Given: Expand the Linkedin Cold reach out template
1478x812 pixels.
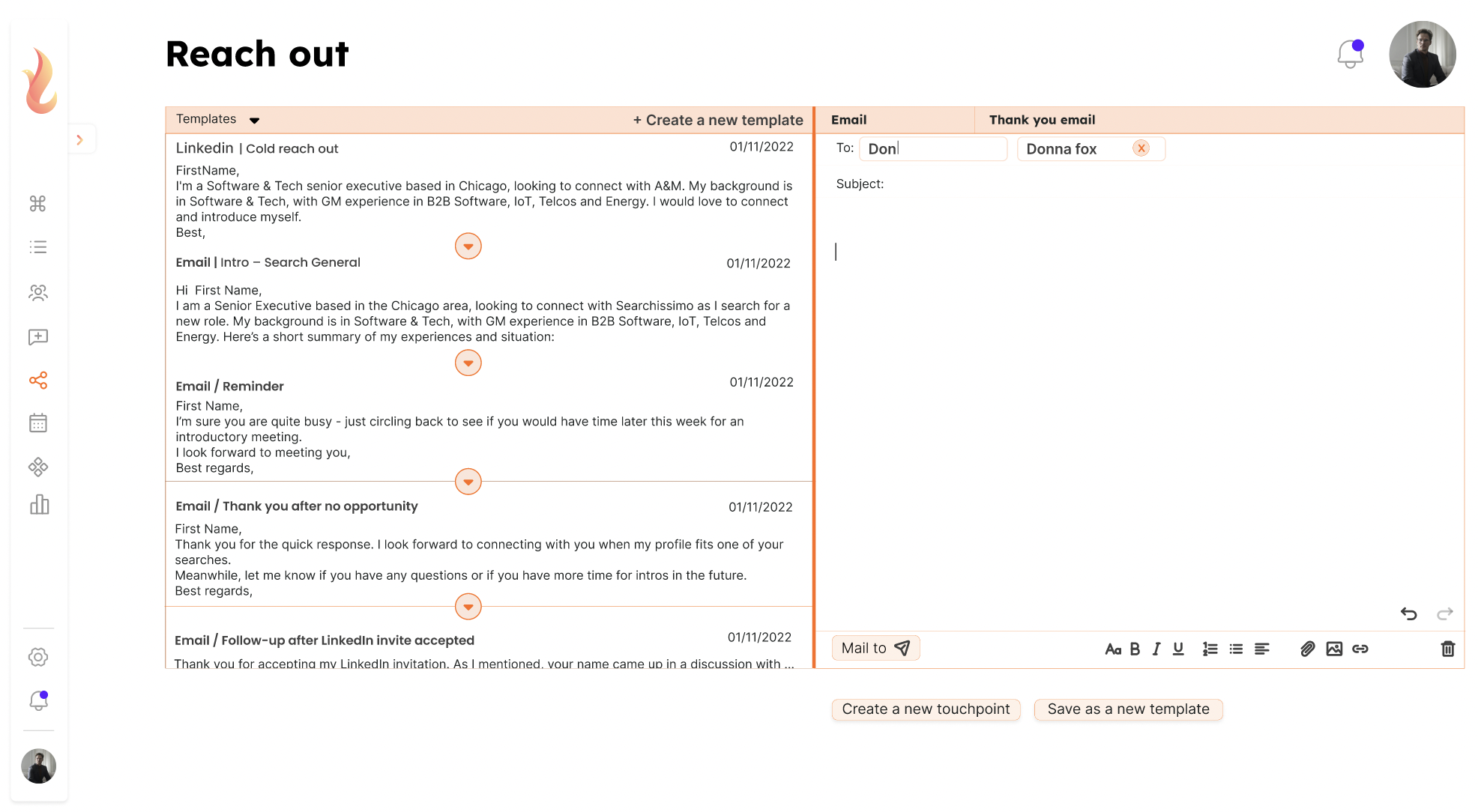Looking at the screenshot, I should click(468, 246).
